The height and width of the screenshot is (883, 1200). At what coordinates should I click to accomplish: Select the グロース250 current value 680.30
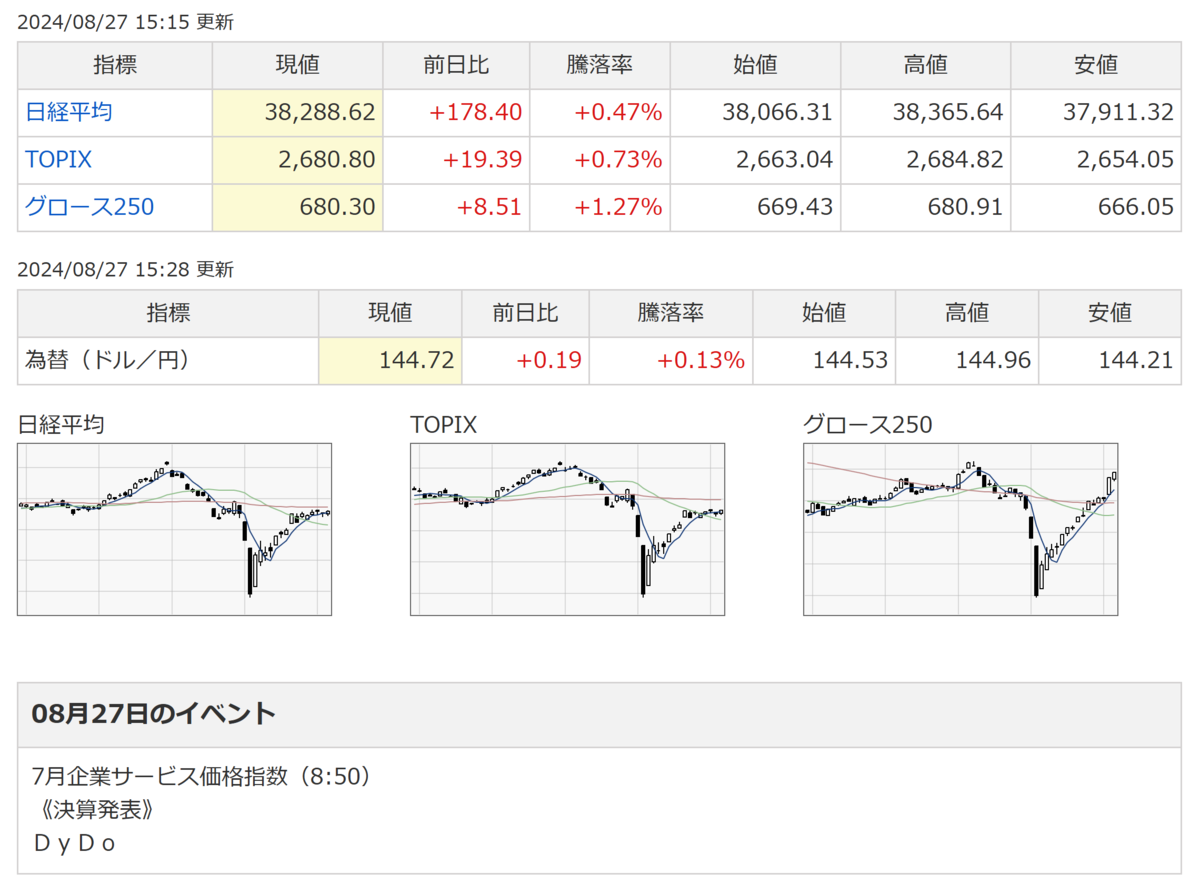click(338, 207)
